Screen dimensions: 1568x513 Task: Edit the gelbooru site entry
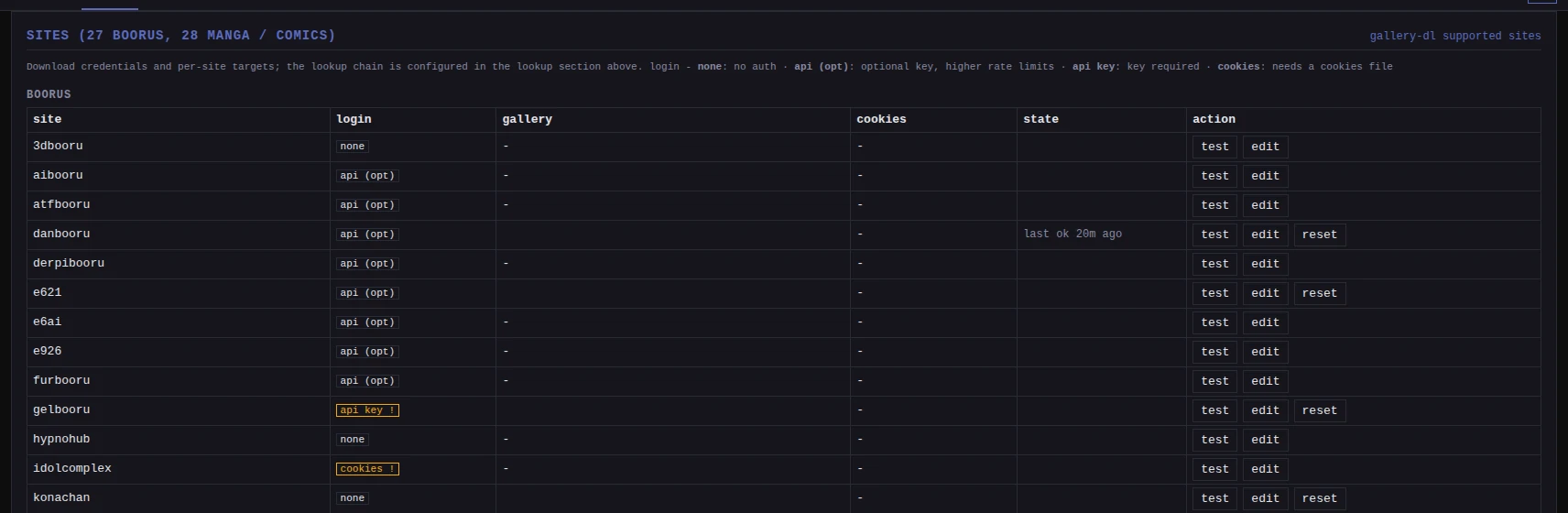[x=1265, y=410]
